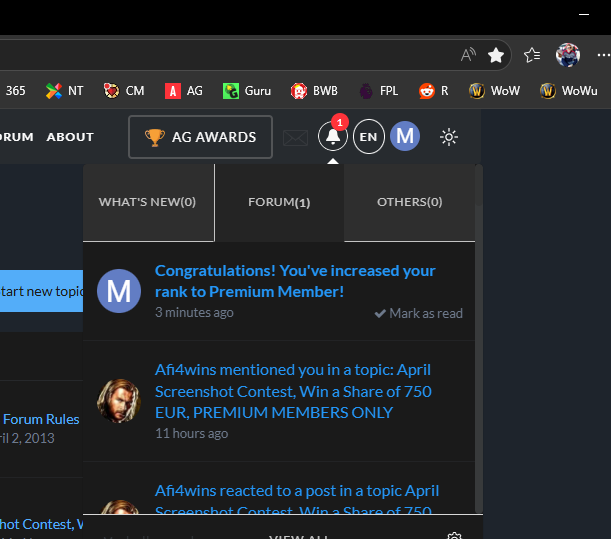Switch to the What's New(0) tab
Screen dimensions: 611x539
point(147,202)
